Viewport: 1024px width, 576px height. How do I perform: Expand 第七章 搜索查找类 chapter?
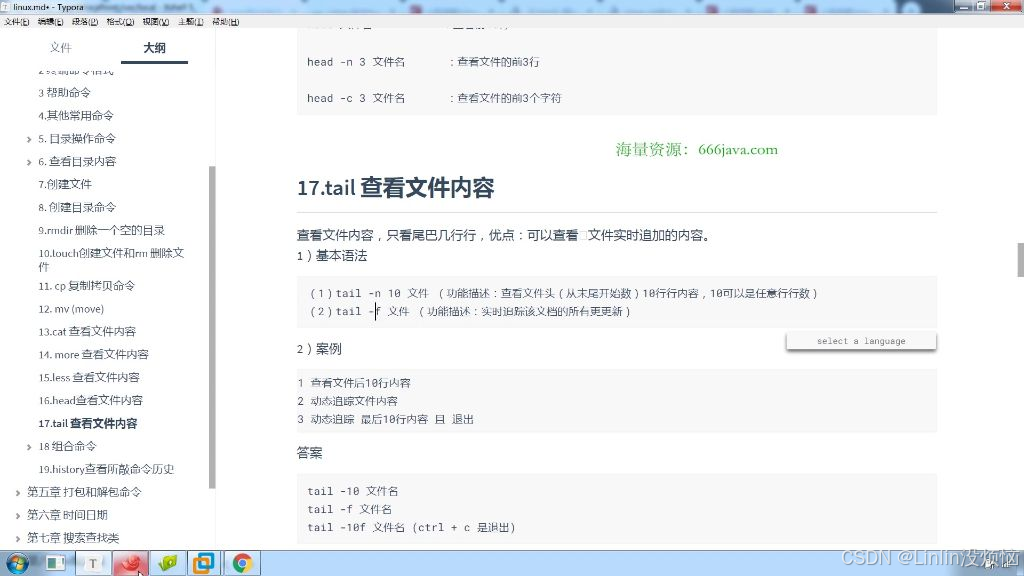(18, 539)
